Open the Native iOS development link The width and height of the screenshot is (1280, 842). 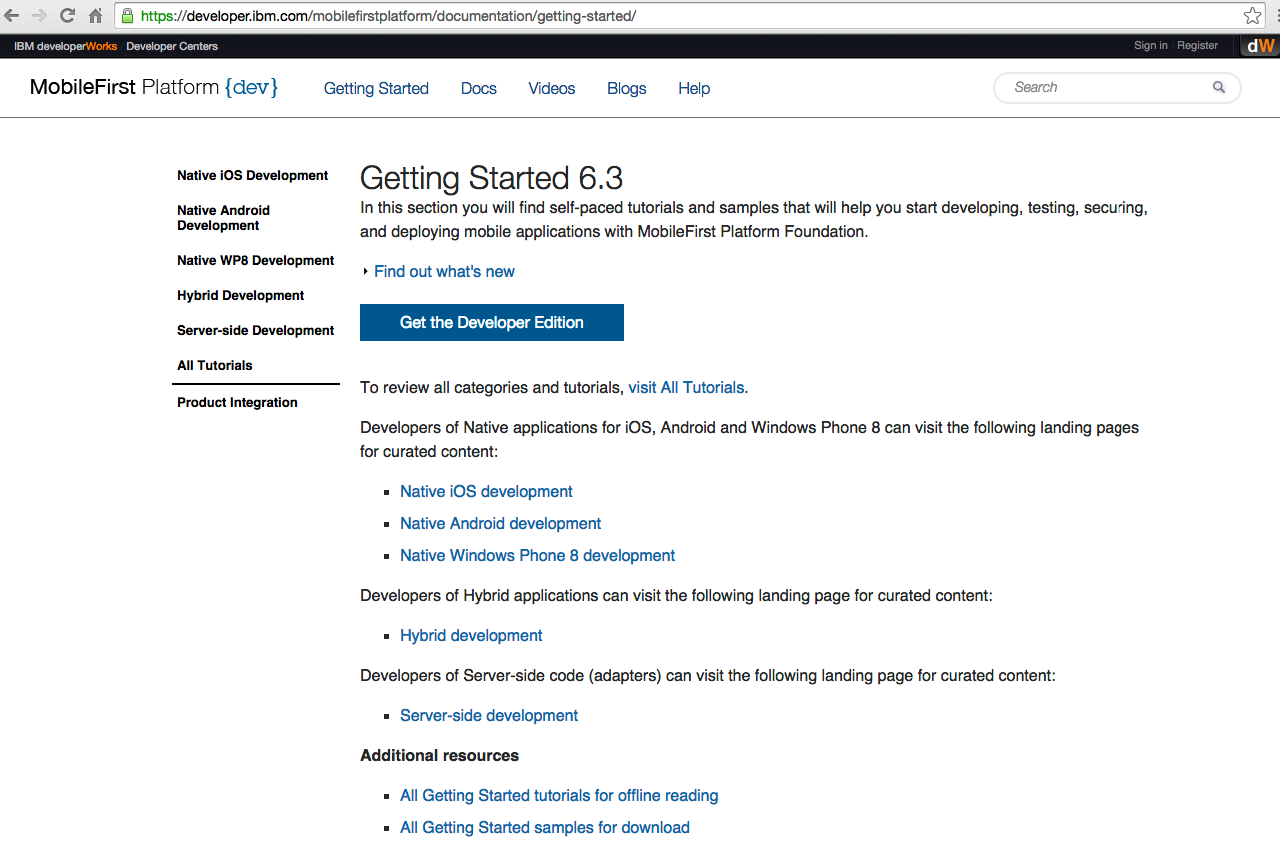tap(486, 491)
